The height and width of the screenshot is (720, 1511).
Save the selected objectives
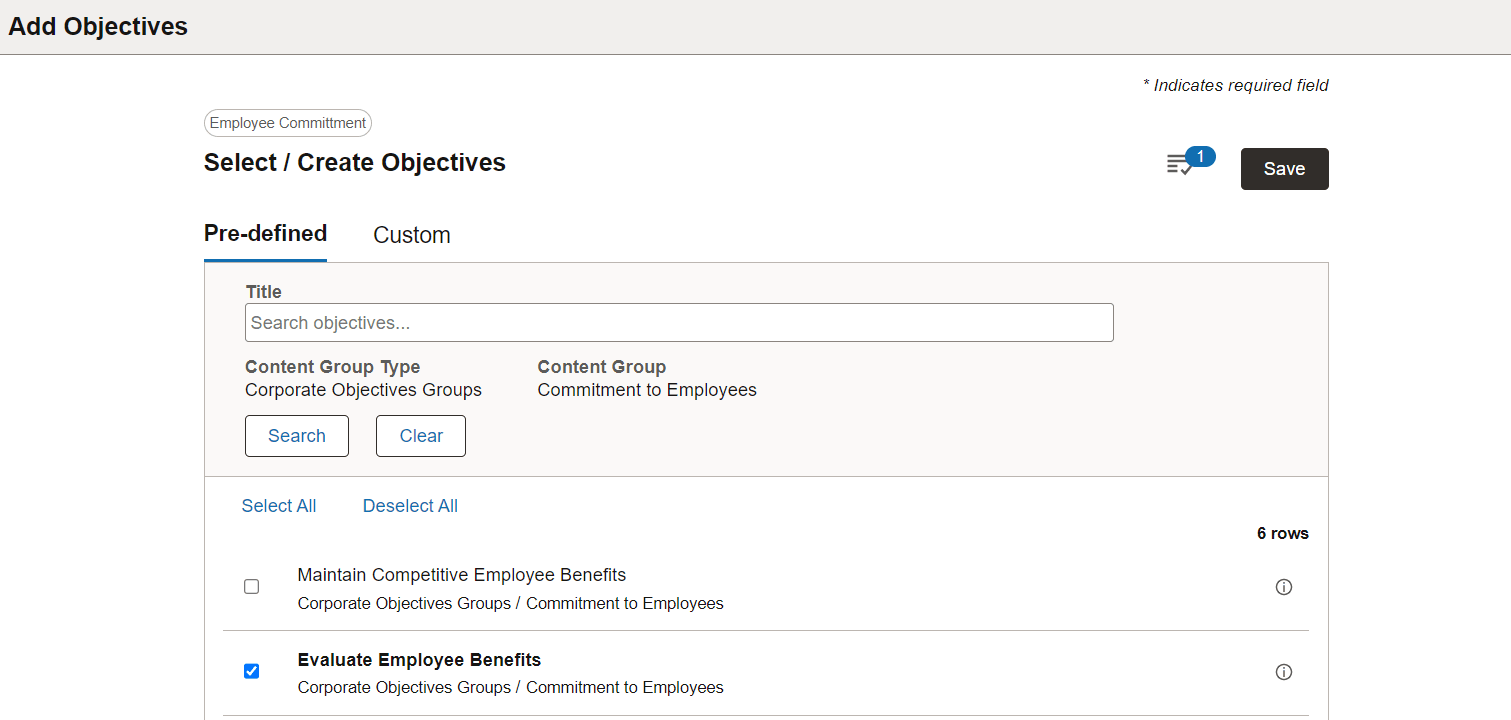pos(1284,168)
